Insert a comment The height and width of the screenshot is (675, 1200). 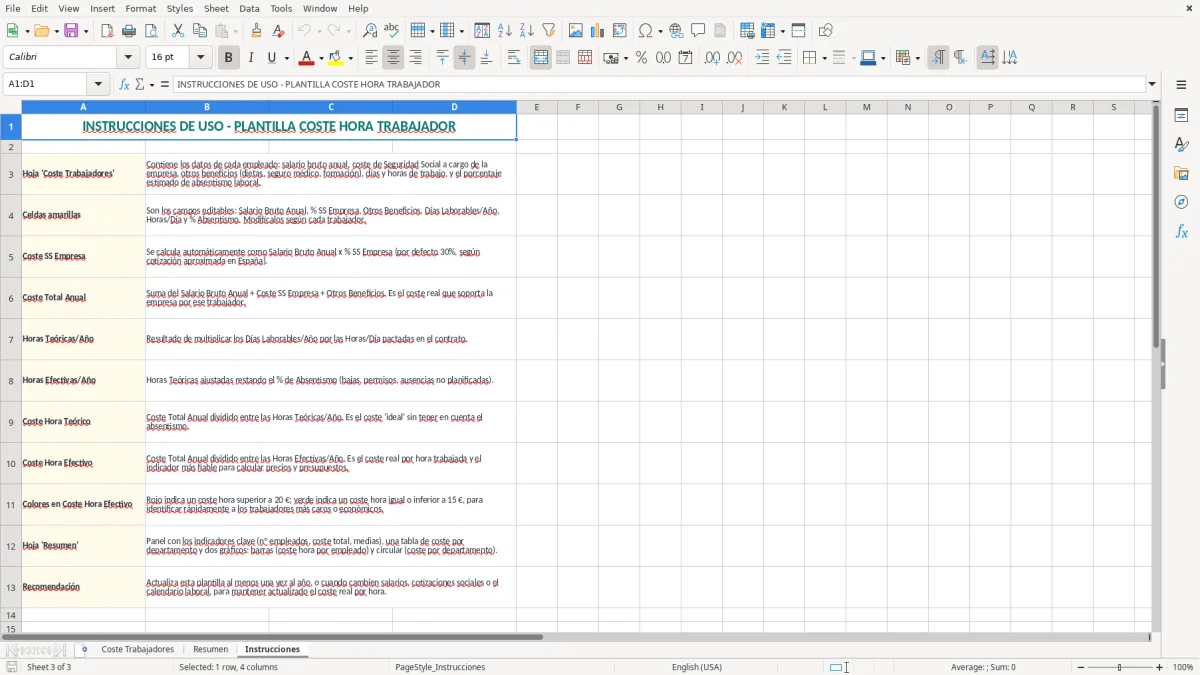click(698, 31)
